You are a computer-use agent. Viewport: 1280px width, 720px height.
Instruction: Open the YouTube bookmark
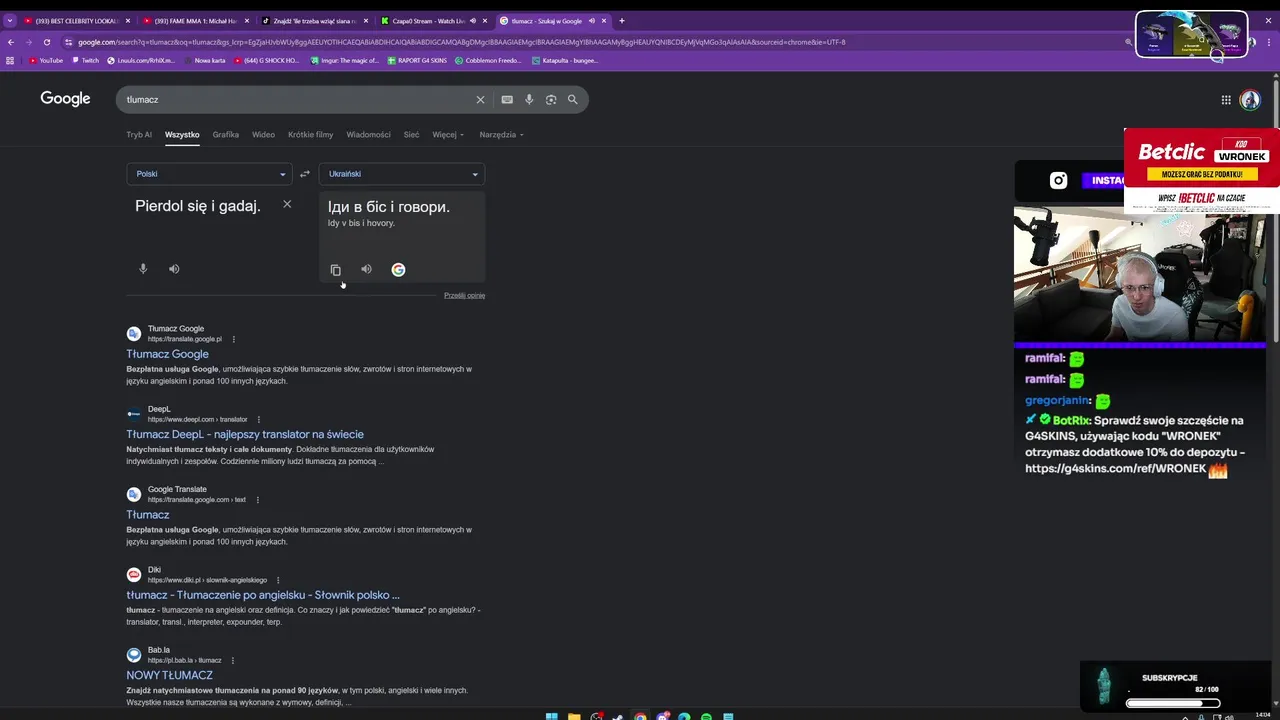pos(46,60)
